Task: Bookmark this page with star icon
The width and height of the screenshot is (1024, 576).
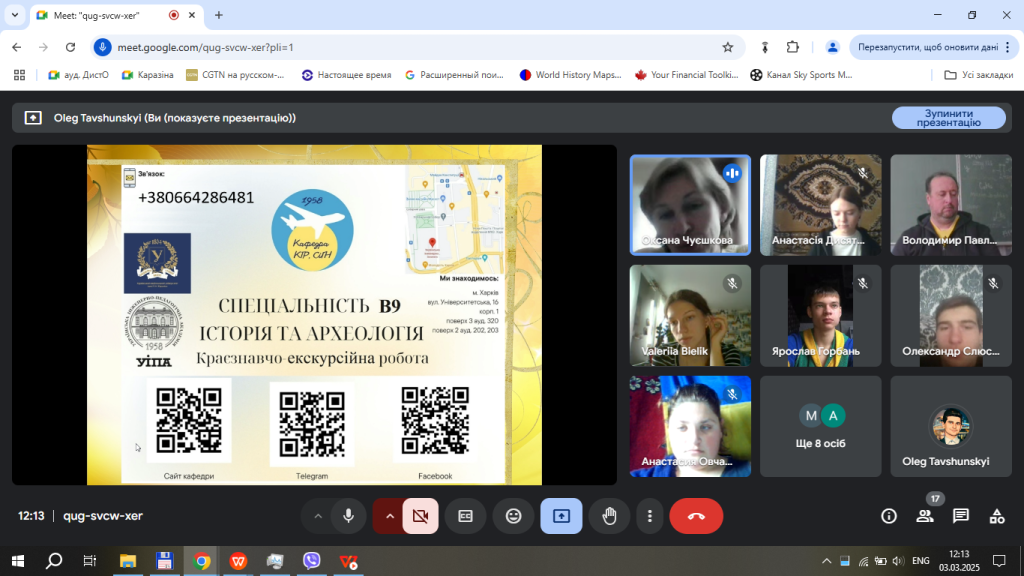Action: (x=728, y=47)
